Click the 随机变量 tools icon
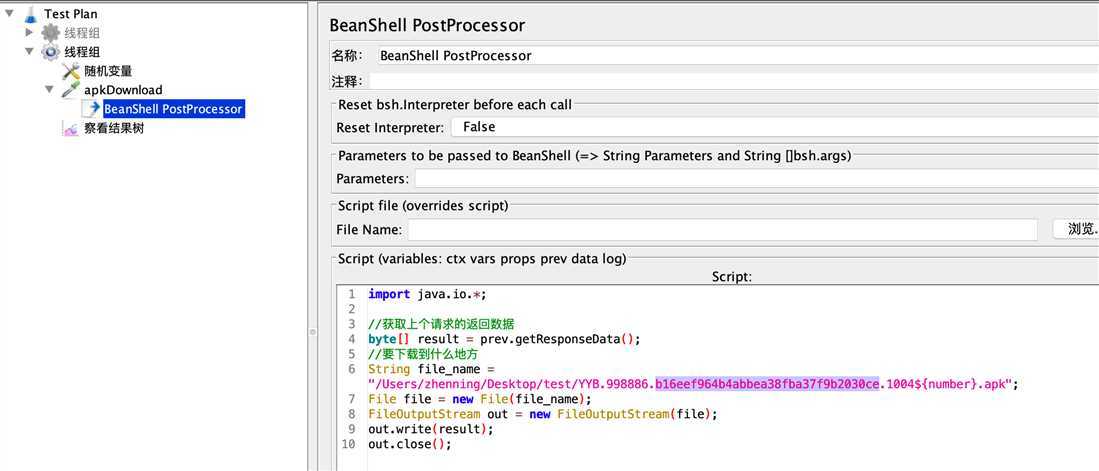 click(71, 70)
